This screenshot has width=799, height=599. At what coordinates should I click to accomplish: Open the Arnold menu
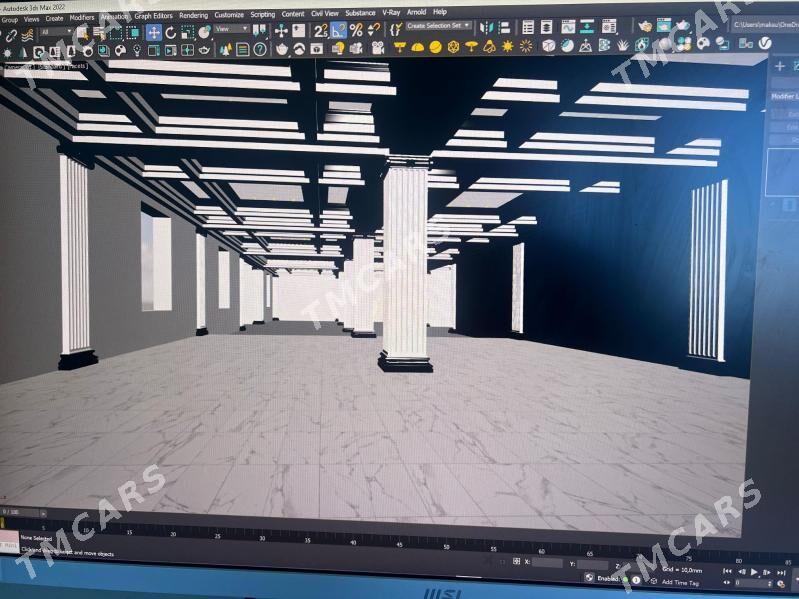click(416, 12)
